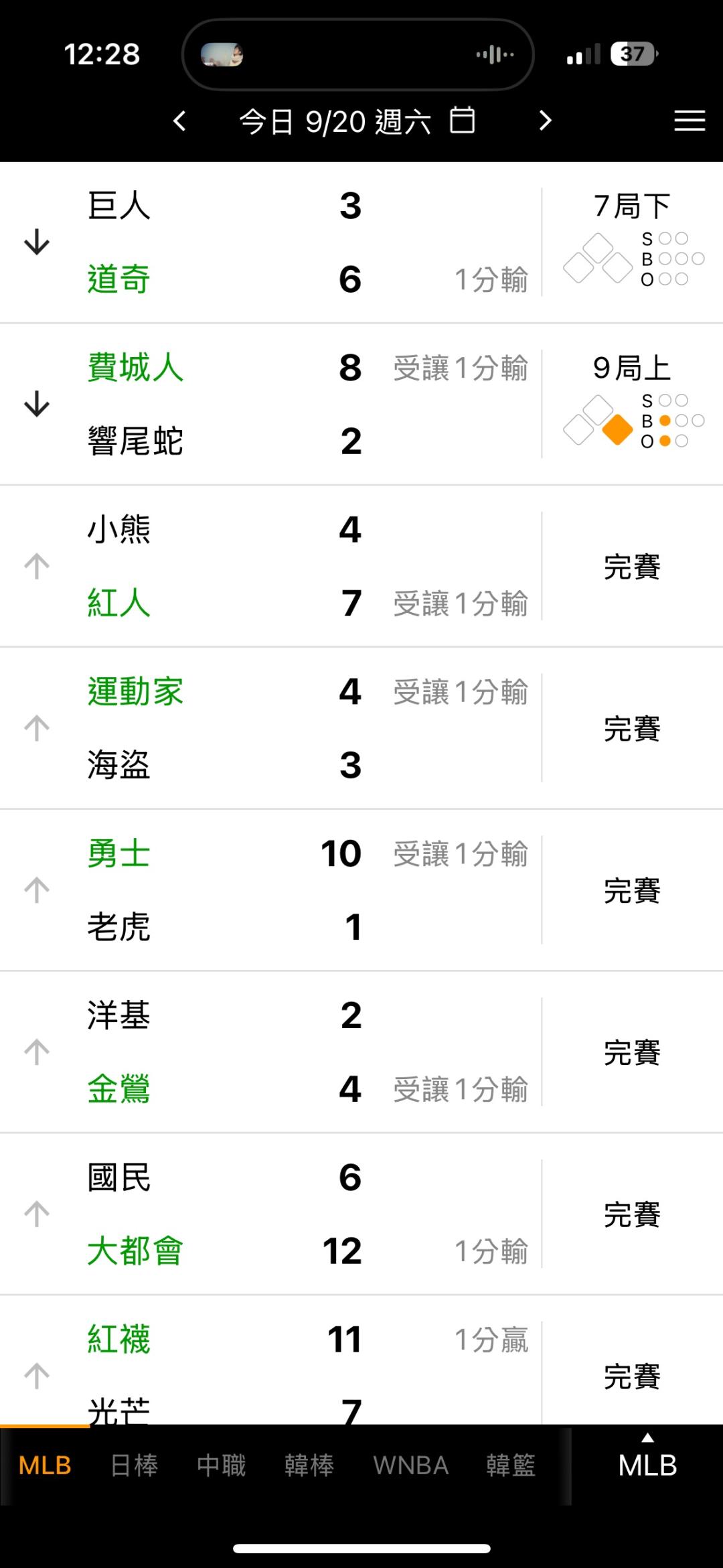Open the MLB league selector at bottom right
Screen dimensions: 723x1568
(x=647, y=1460)
